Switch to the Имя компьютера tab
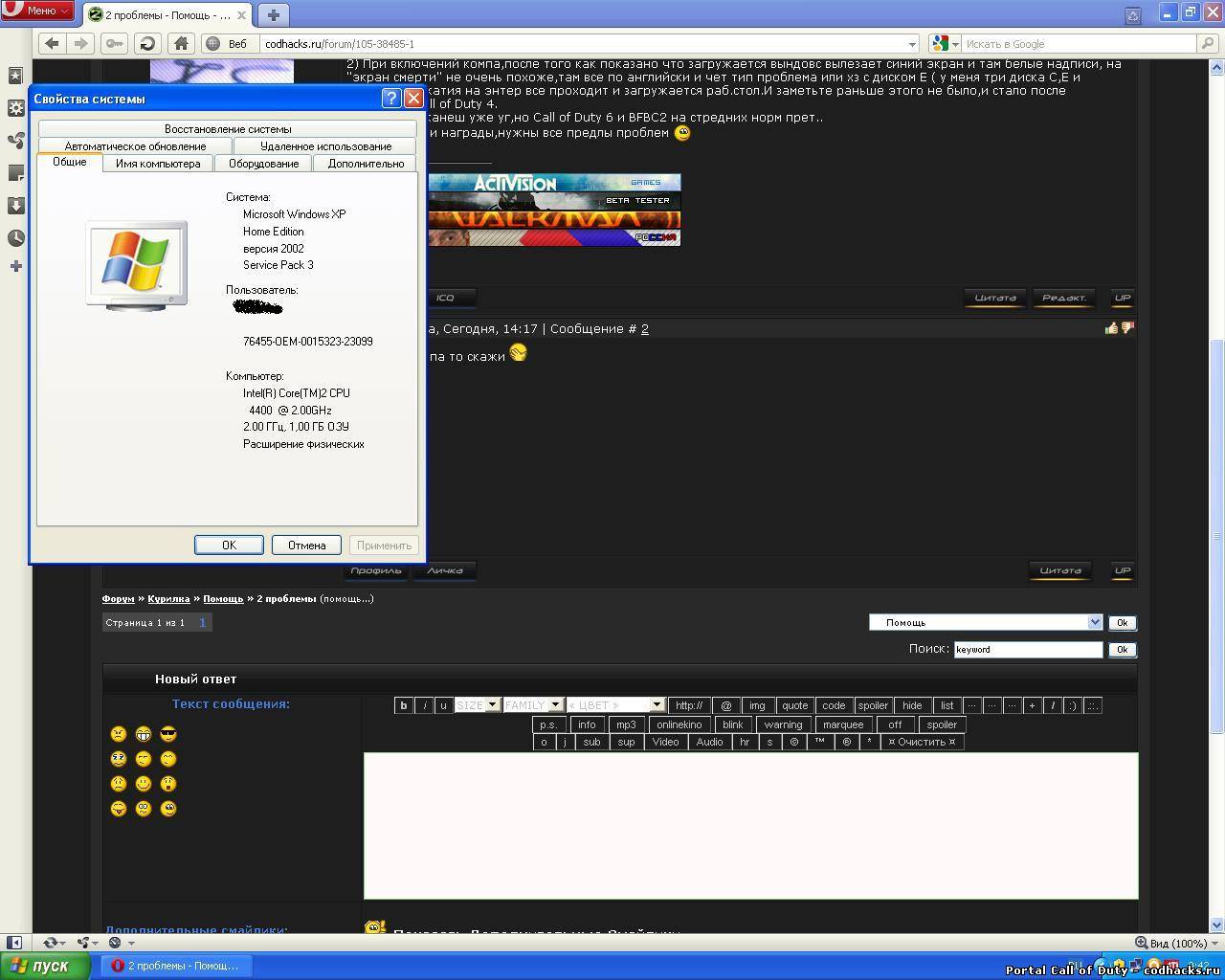This screenshot has height=980, width=1225. click(158, 164)
